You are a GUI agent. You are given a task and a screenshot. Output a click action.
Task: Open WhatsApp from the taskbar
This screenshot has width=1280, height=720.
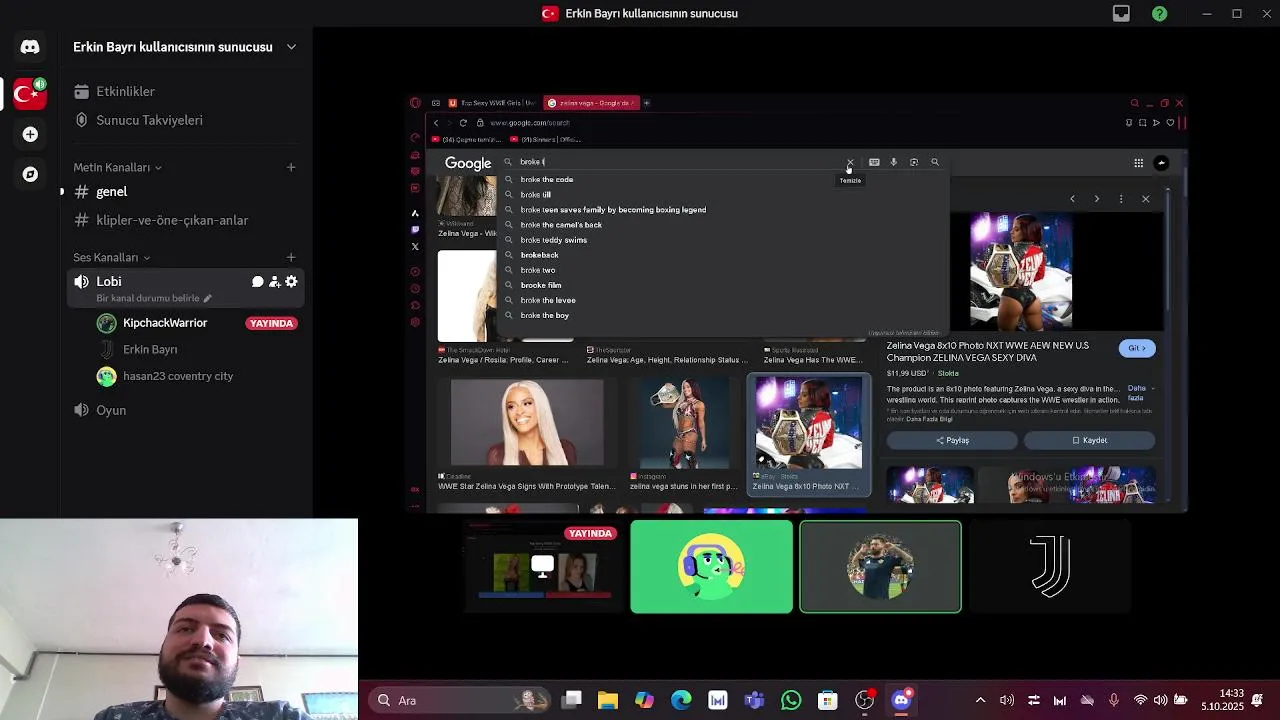pyautogui.click(x=791, y=700)
